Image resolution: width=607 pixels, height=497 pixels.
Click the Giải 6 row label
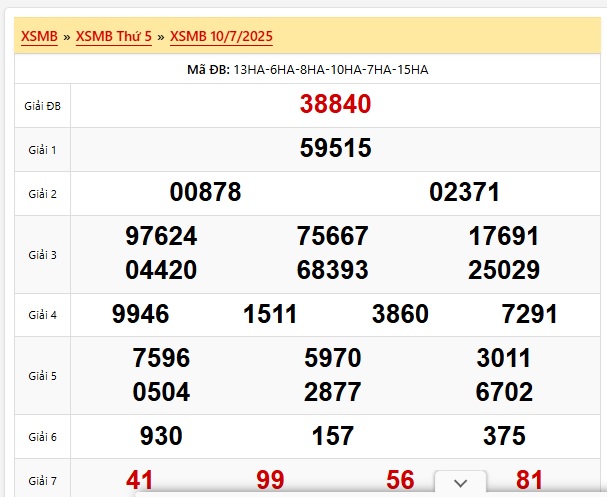[x=43, y=437]
